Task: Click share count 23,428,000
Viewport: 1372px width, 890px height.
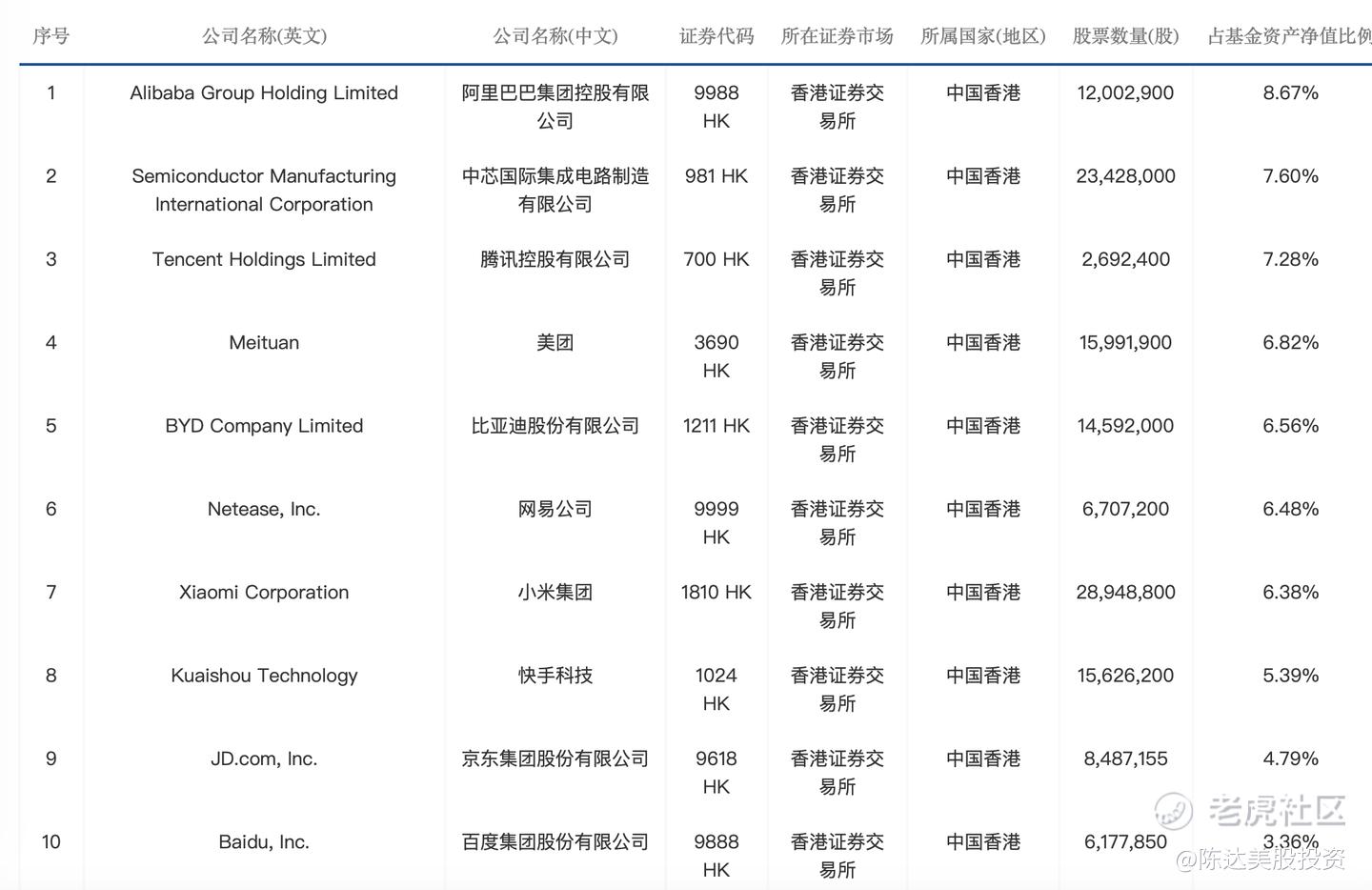Action: pos(1126,175)
